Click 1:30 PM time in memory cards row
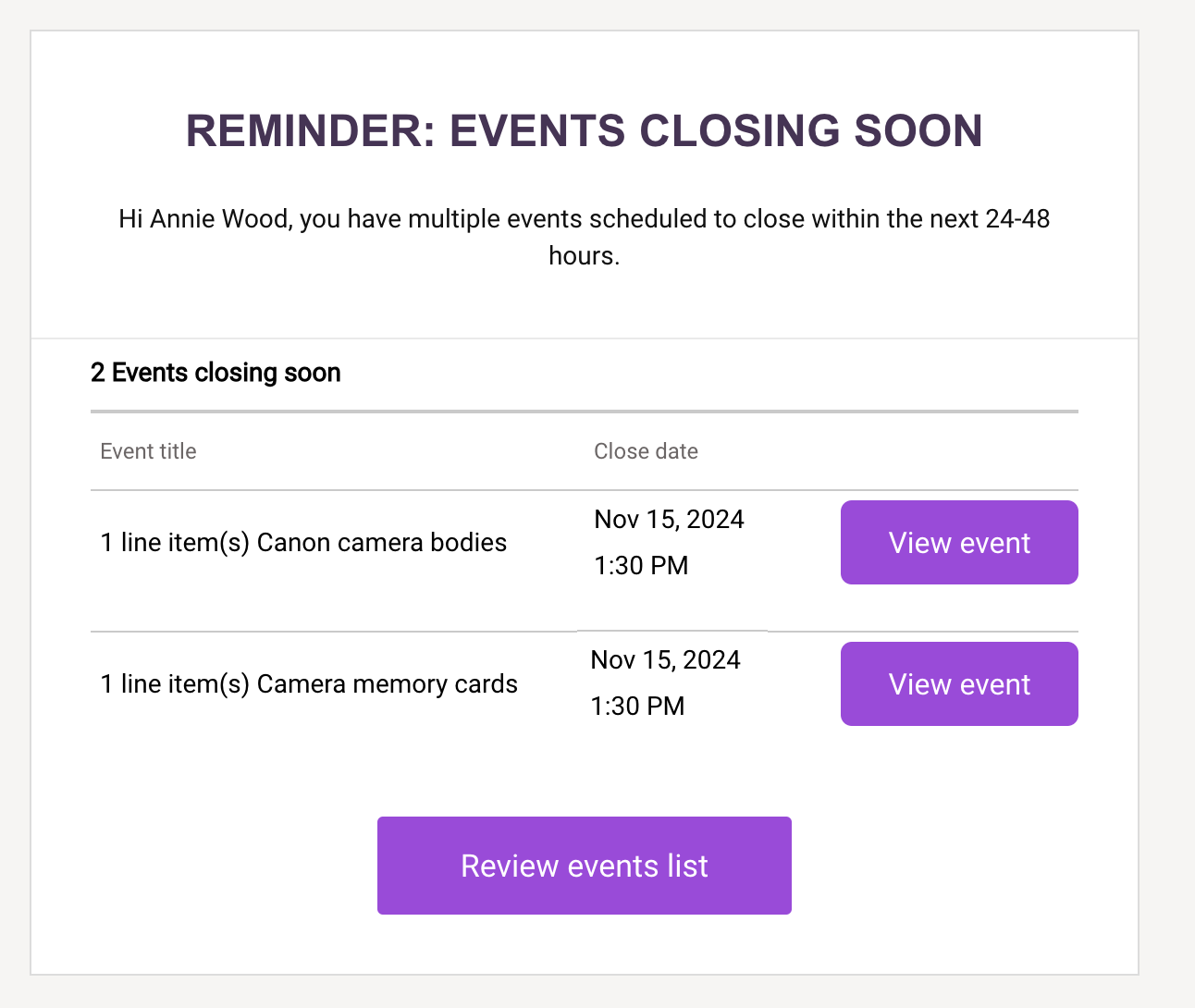The image size is (1195, 1008). (637, 707)
